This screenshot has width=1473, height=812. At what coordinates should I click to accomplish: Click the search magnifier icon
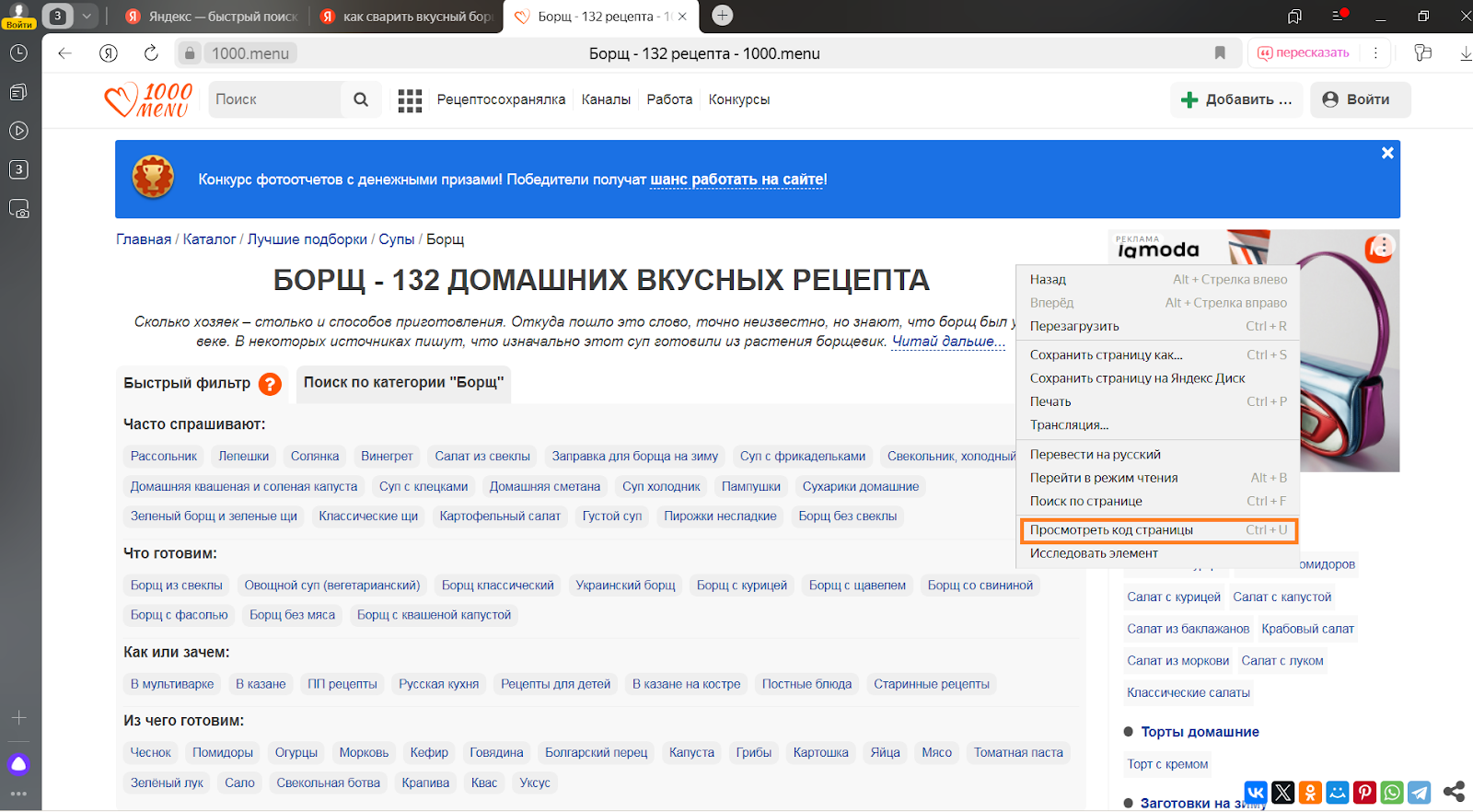(x=361, y=99)
